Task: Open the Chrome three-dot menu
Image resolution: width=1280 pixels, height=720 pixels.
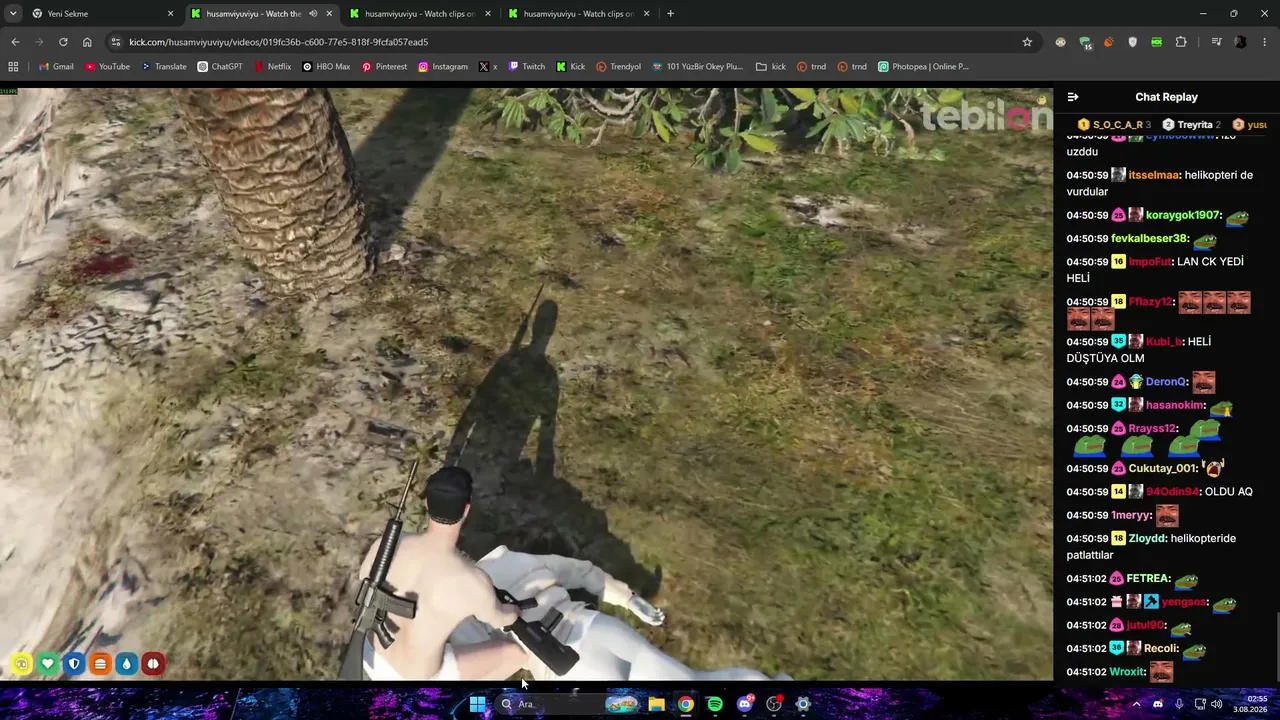Action: click(x=1265, y=42)
